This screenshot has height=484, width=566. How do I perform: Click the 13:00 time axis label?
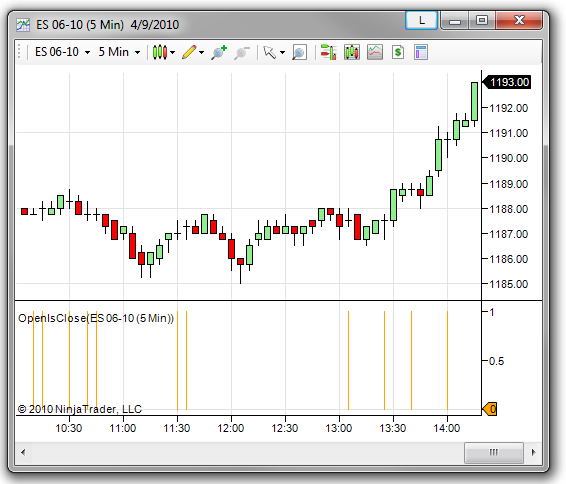[x=339, y=428]
